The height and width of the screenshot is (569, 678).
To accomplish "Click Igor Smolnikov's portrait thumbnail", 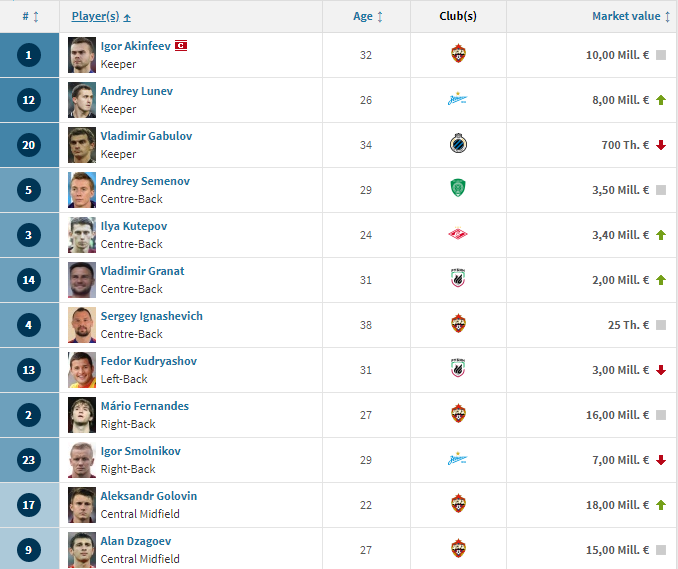I will tap(82, 460).
